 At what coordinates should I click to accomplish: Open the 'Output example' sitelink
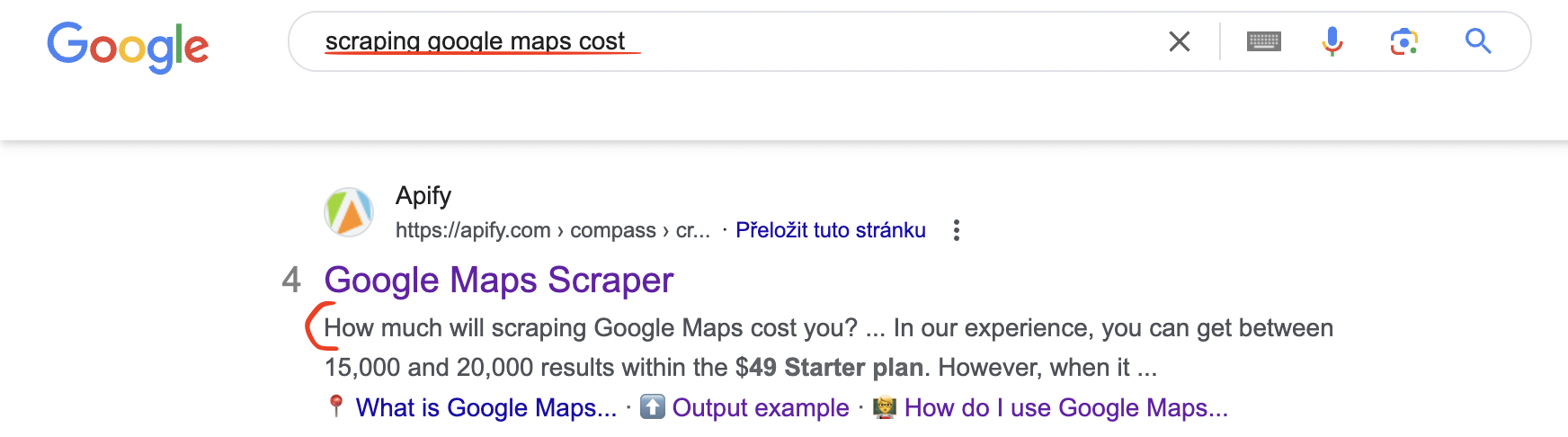(760, 408)
